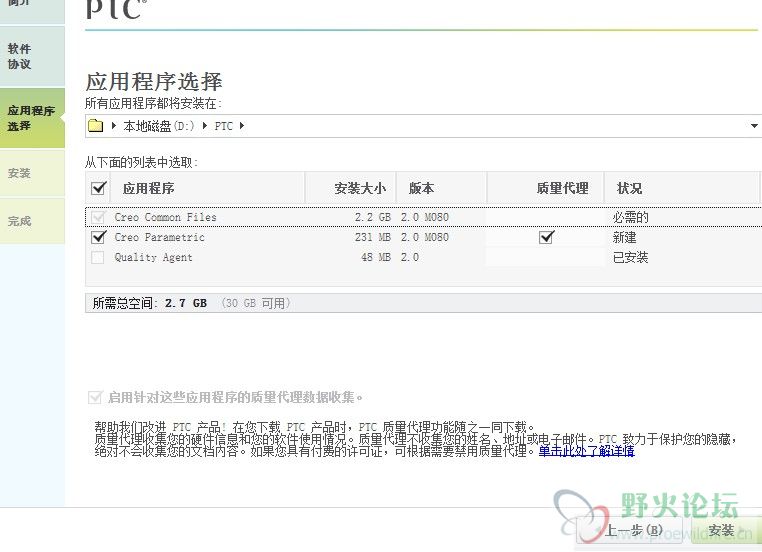Screen dimensions: 762x552
Task: Click the folder icon in install path
Action: pos(96,126)
